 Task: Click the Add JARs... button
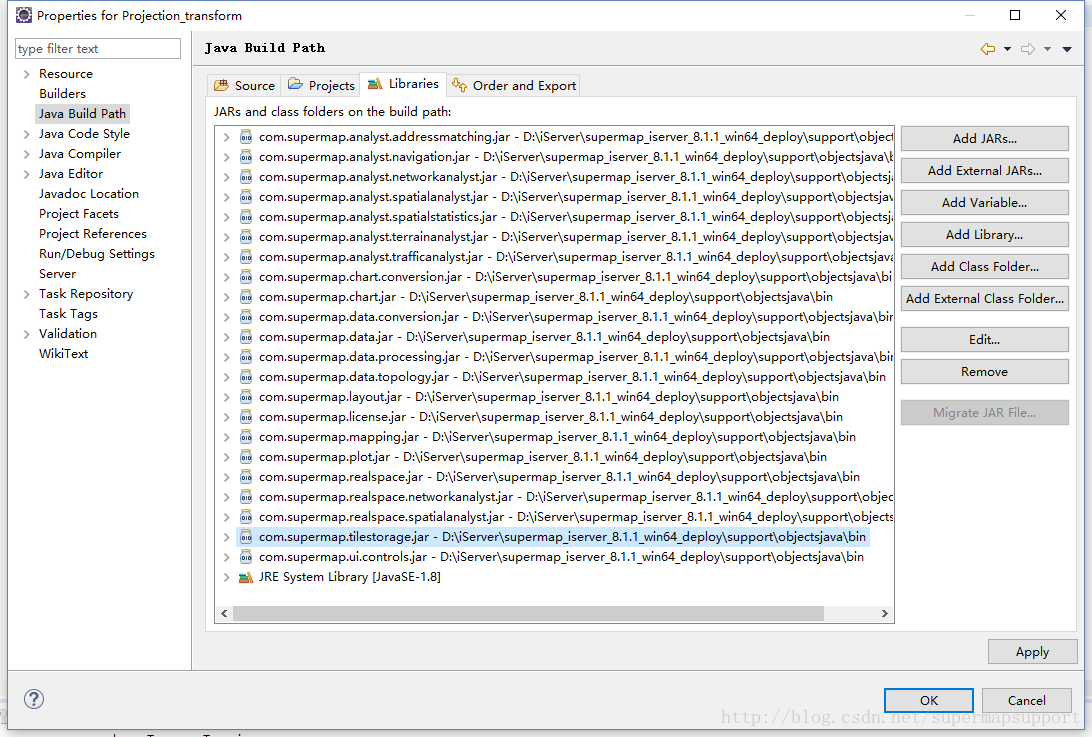click(985, 139)
